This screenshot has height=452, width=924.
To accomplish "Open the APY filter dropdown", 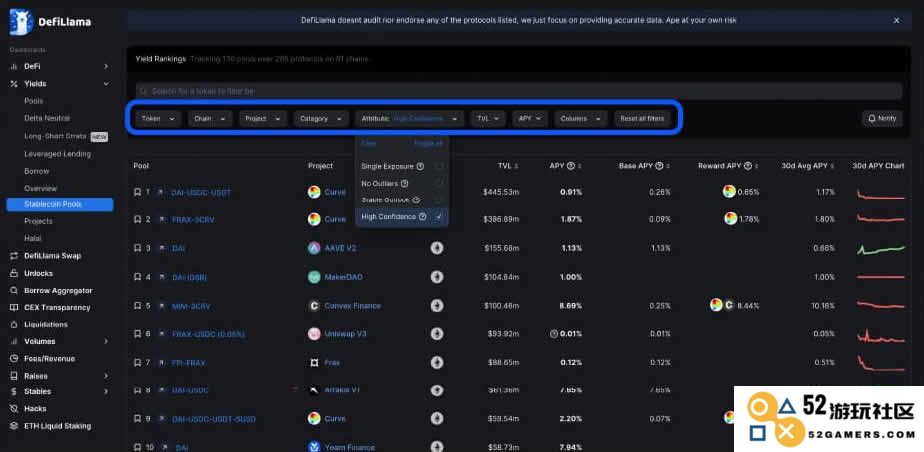I will click(530, 118).
